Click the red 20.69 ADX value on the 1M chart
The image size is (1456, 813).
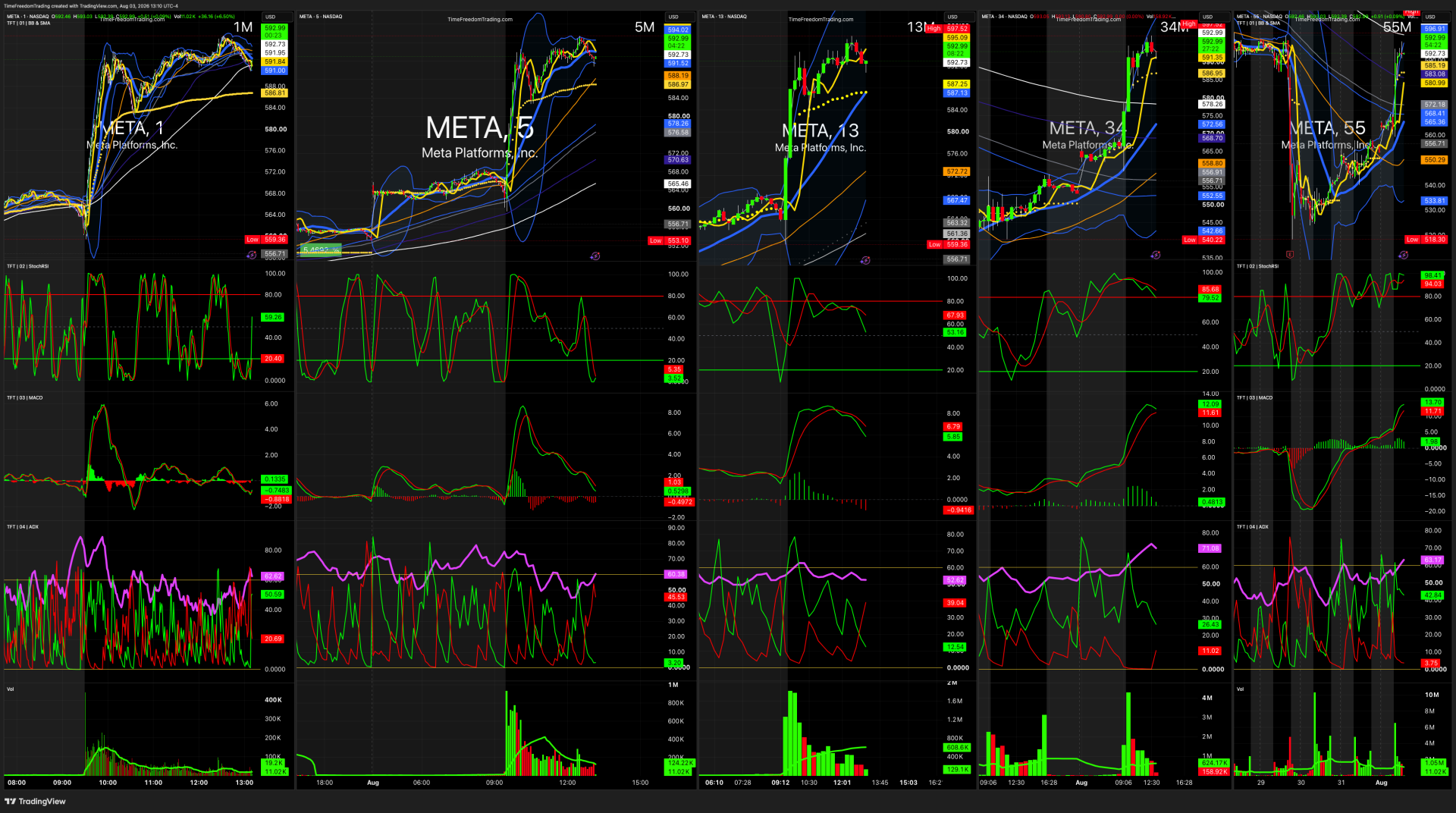pos(273,639)
